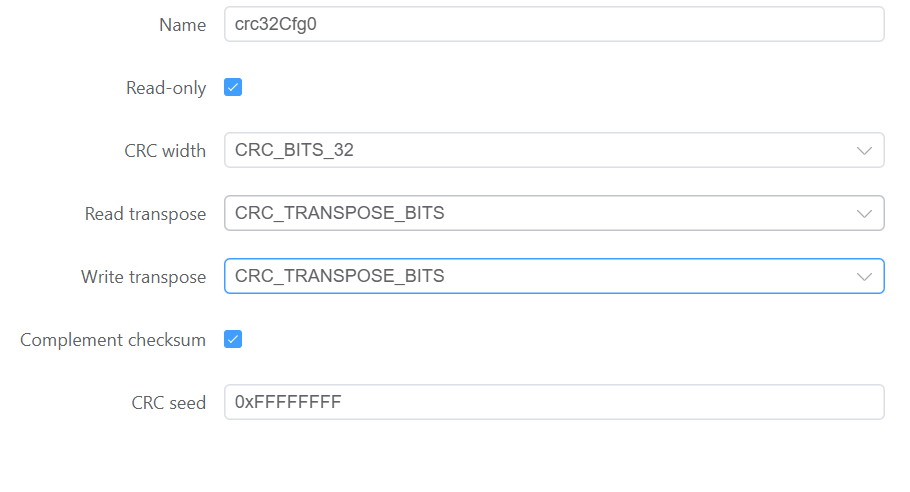
Task: Click the Write transpose label
Action: click(x=143, y=277)
